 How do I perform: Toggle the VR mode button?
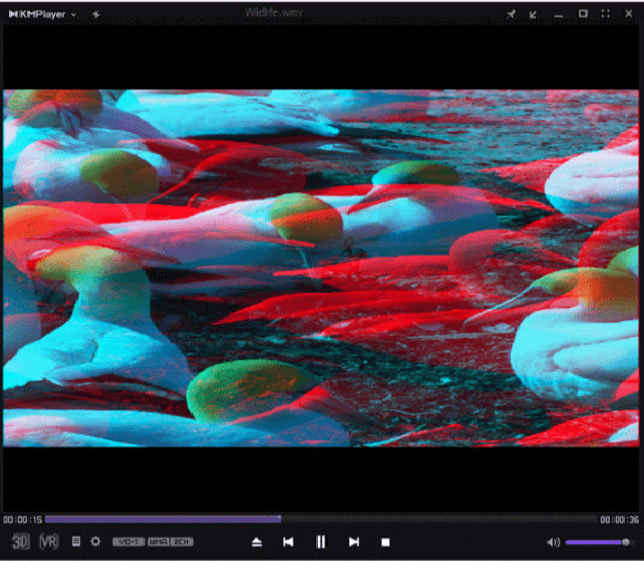48,542
